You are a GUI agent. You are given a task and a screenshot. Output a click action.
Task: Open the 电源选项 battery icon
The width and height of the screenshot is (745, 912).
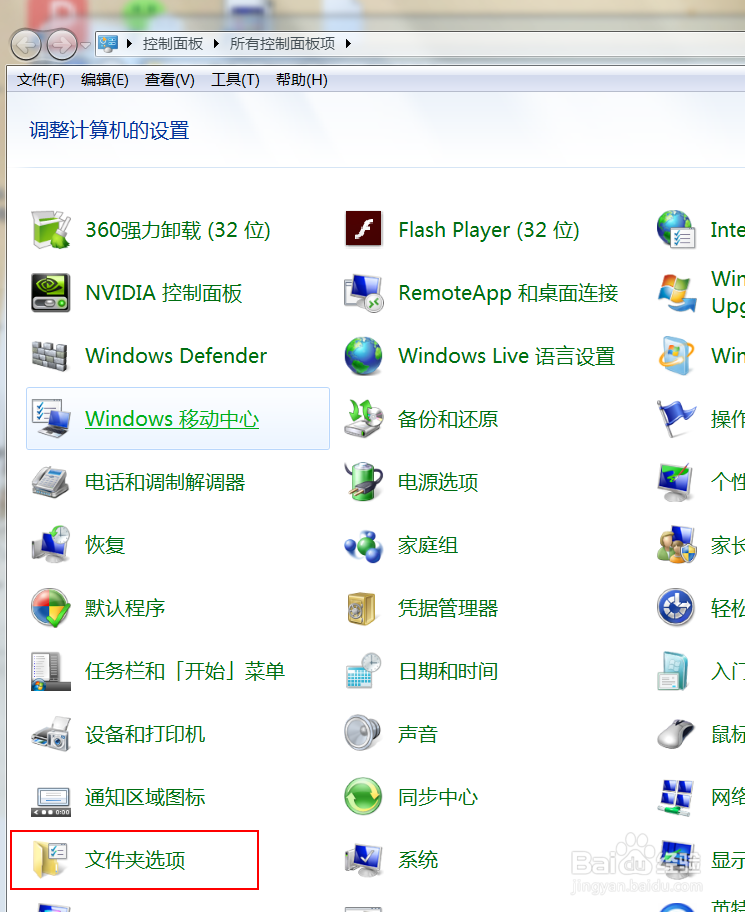coord(363,482)
